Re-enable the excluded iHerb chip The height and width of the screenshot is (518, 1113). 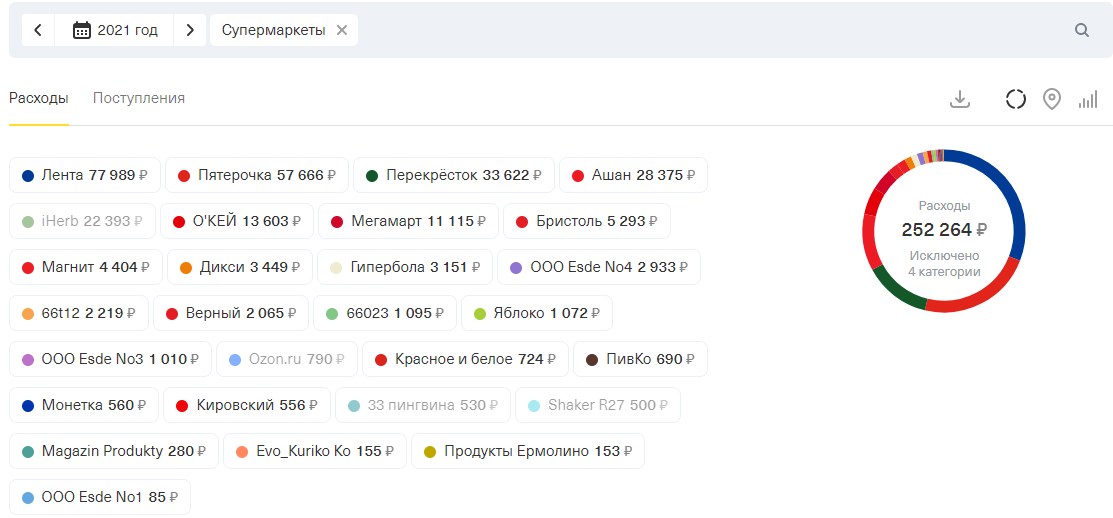point(82,221)
